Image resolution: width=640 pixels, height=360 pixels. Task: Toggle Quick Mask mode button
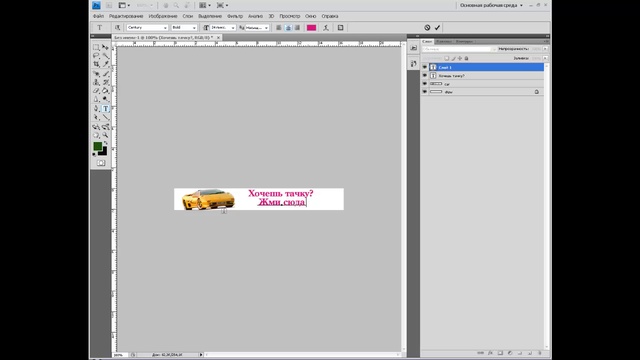point(101,163)
